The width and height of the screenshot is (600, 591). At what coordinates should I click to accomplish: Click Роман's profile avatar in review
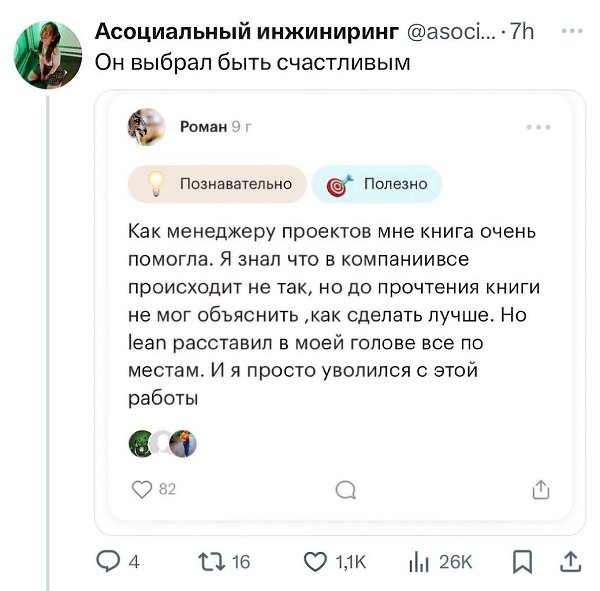(148, 127)
